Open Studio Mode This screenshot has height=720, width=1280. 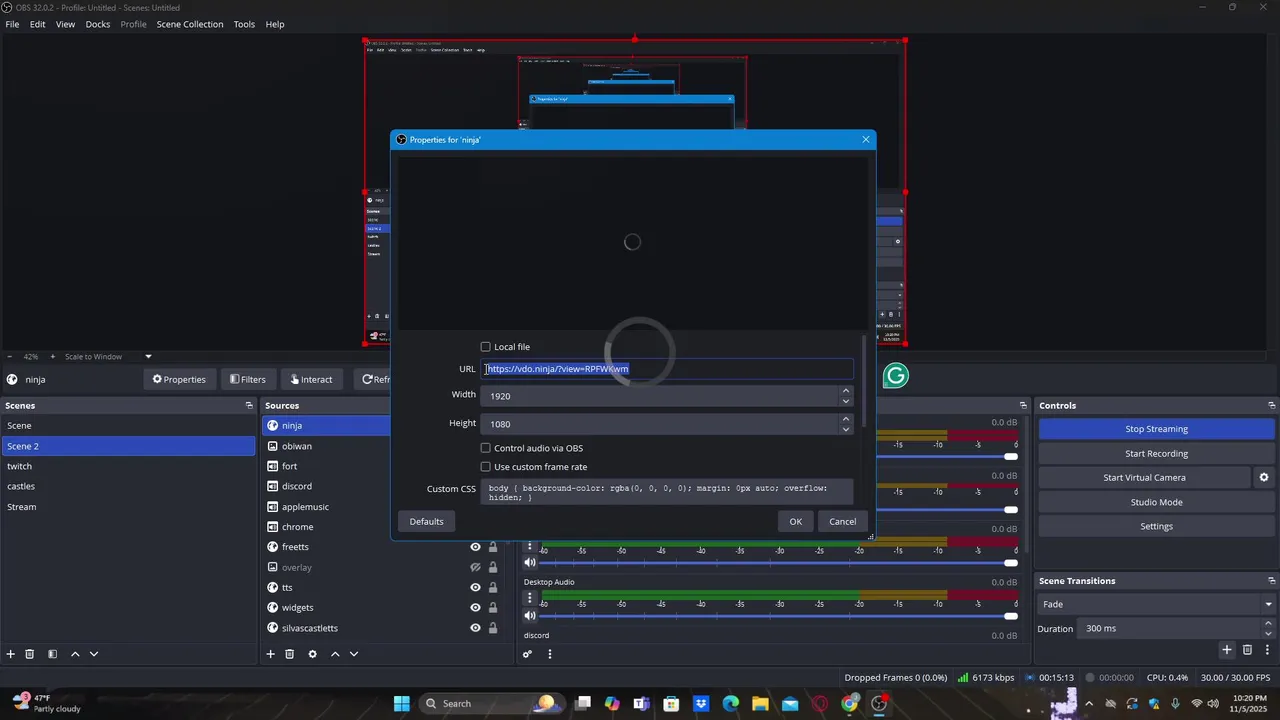1156,502
